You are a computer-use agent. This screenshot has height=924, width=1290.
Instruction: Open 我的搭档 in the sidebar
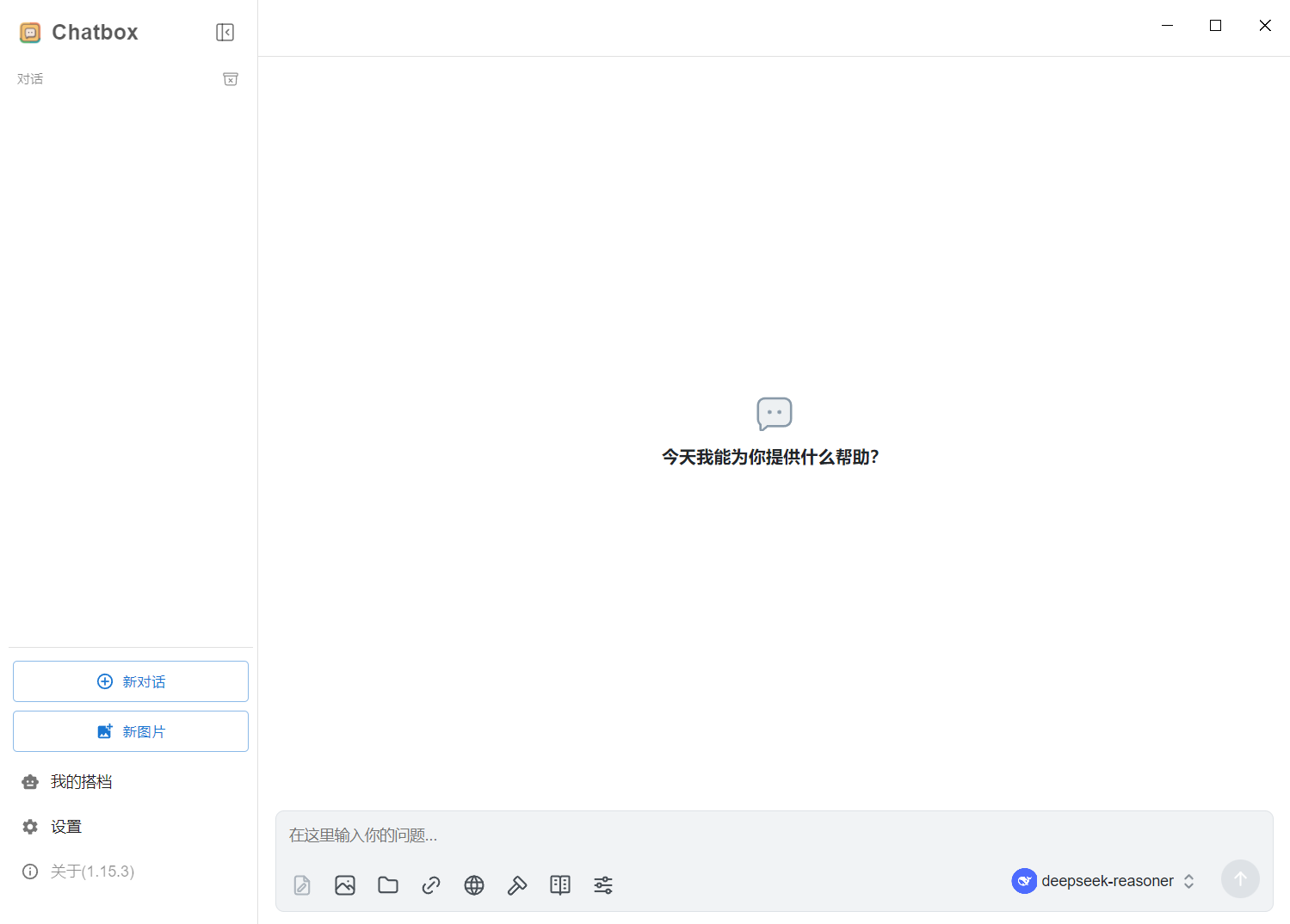[82, 781]
